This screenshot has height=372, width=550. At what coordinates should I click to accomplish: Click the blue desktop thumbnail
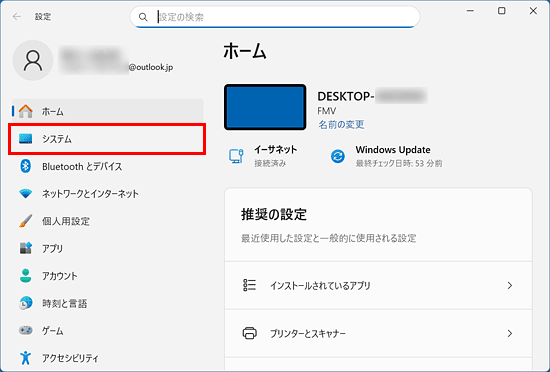coord(265,107)
